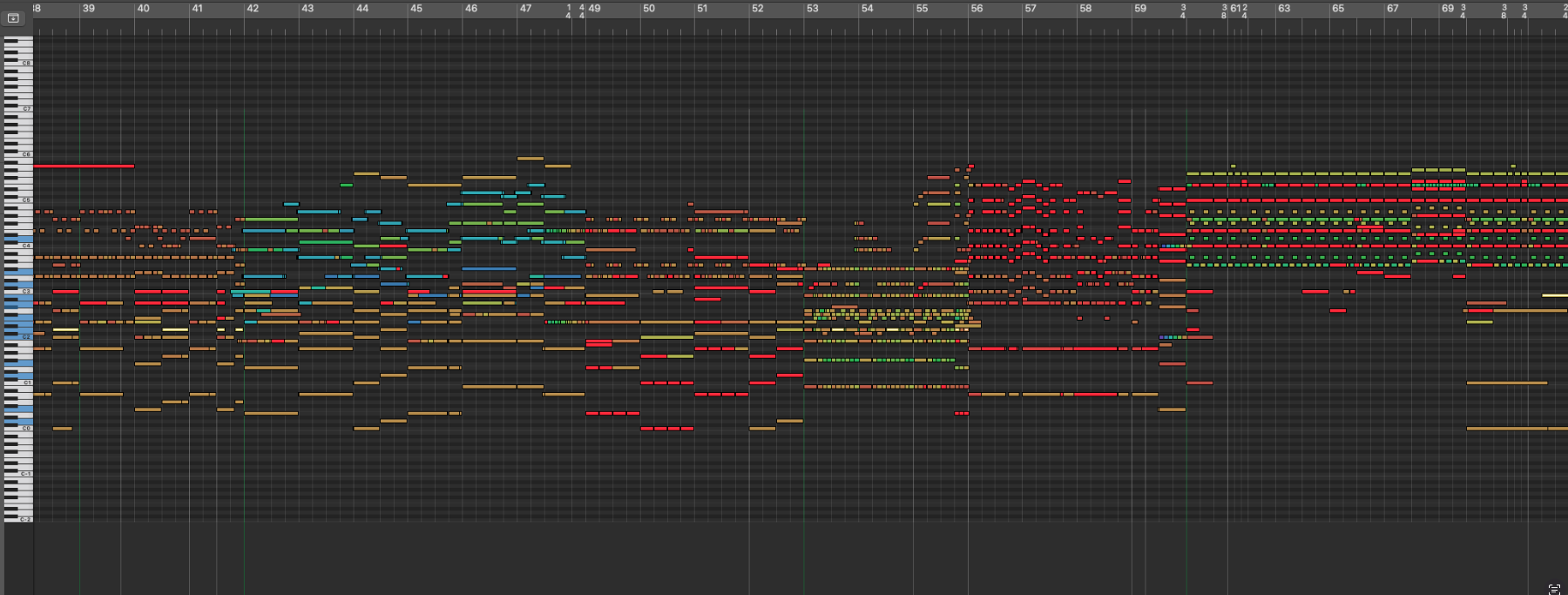Set playhead at bar 50 in ruler

pos(649,9)
